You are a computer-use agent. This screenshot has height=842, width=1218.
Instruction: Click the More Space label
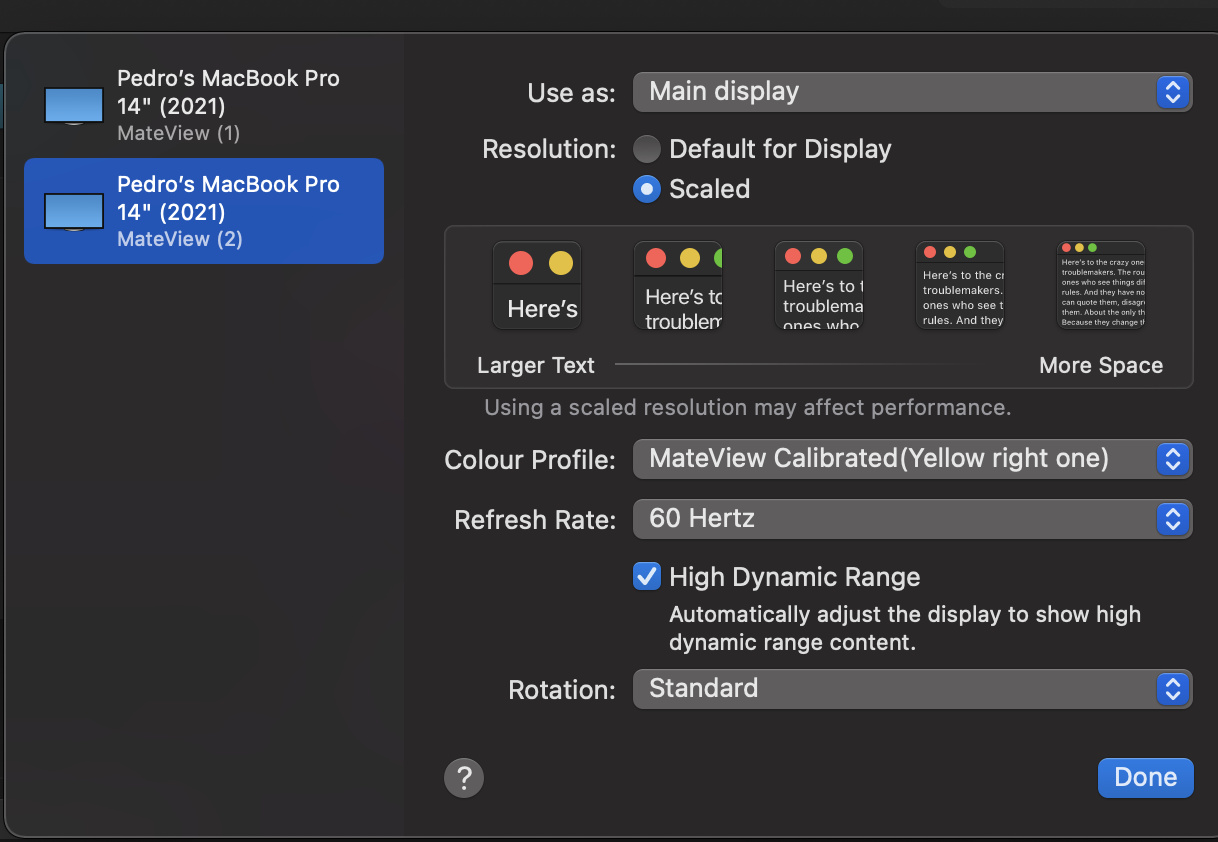(1101, 366)
